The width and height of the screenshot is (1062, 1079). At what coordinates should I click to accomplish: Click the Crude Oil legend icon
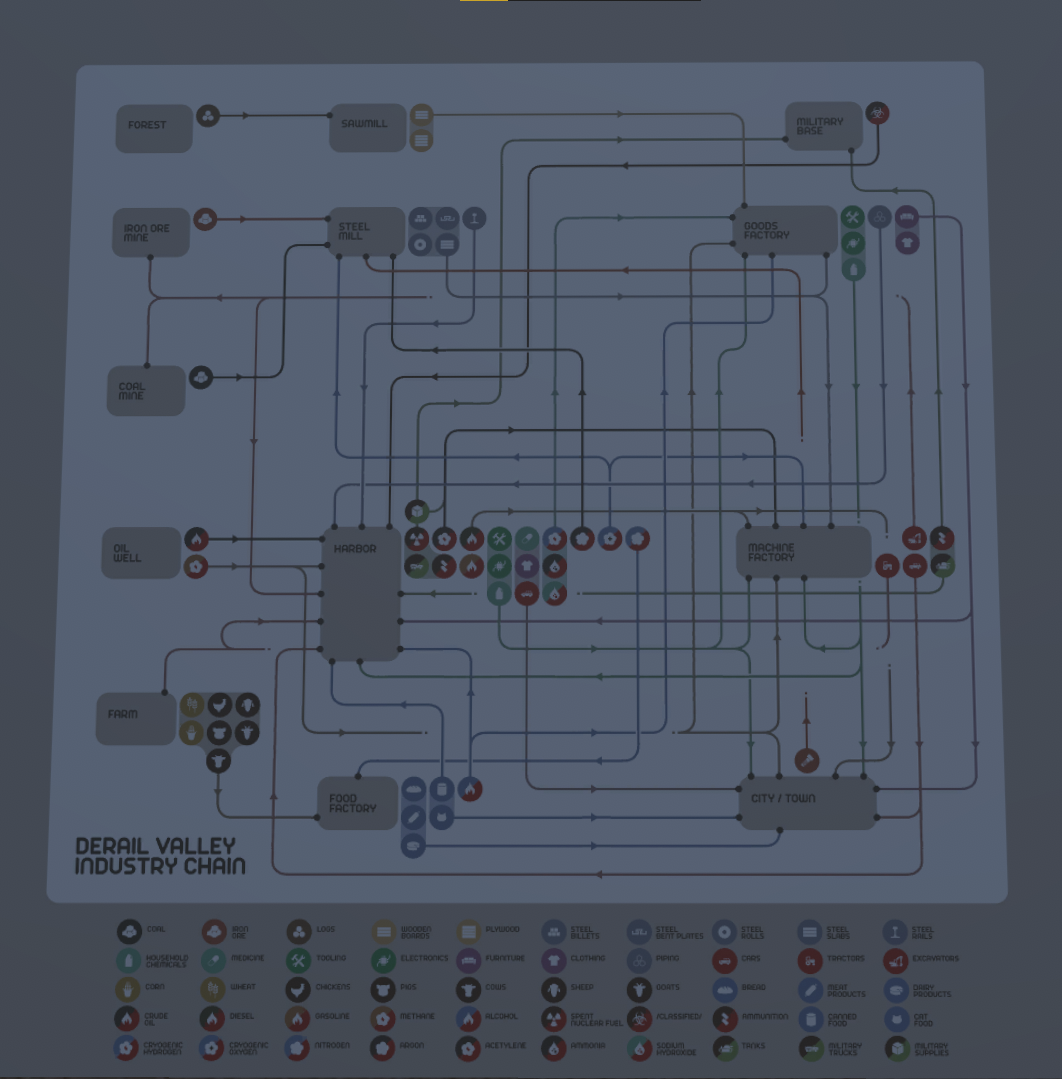pyautogui.click(x=127, y=1018)
